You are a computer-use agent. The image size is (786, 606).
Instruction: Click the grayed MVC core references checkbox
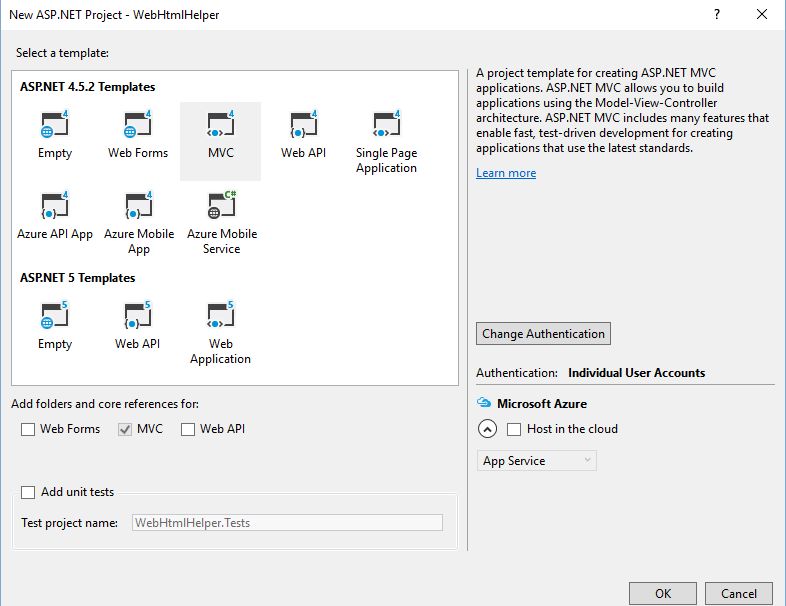point(125,430)
